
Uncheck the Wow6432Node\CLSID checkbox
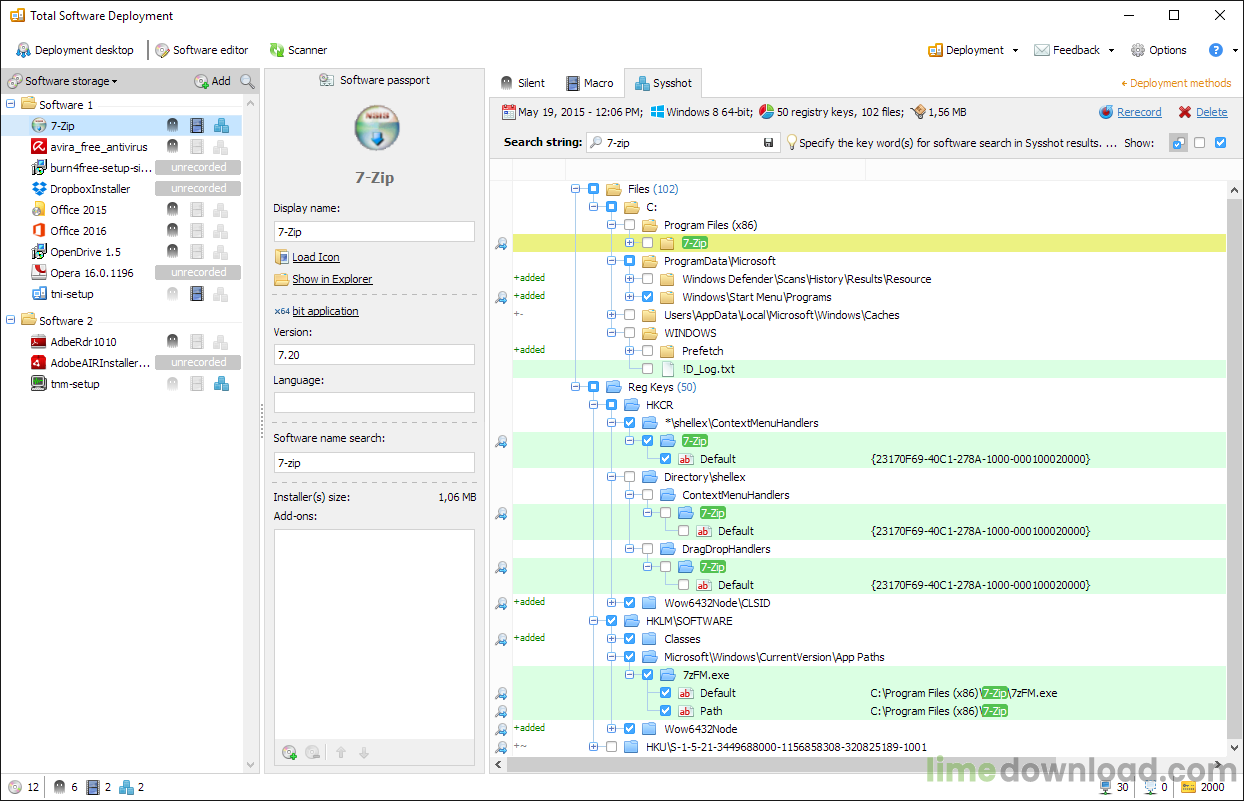630,603
